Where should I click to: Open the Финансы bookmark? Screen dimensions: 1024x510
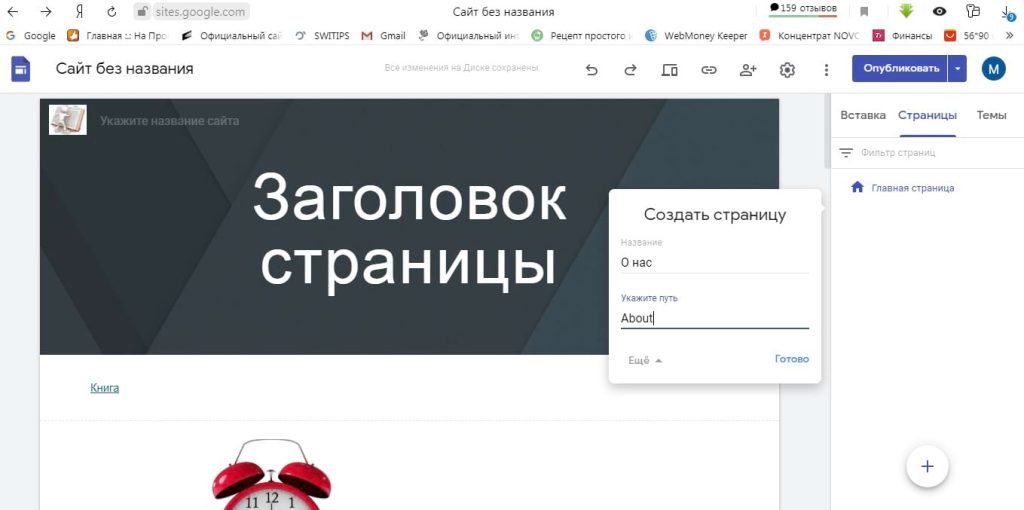(903, 36)
